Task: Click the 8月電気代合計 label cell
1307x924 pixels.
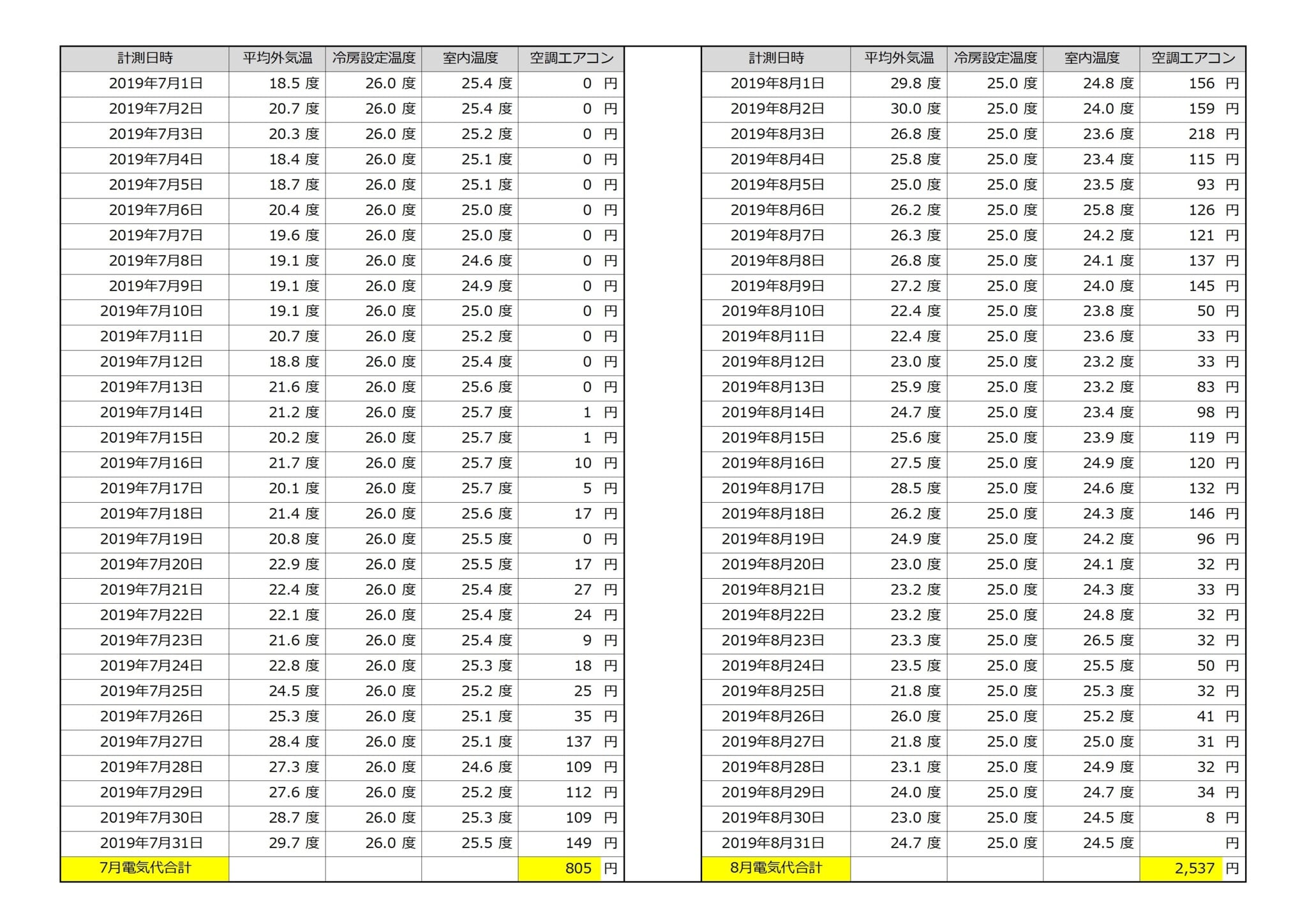Action: 776,868
